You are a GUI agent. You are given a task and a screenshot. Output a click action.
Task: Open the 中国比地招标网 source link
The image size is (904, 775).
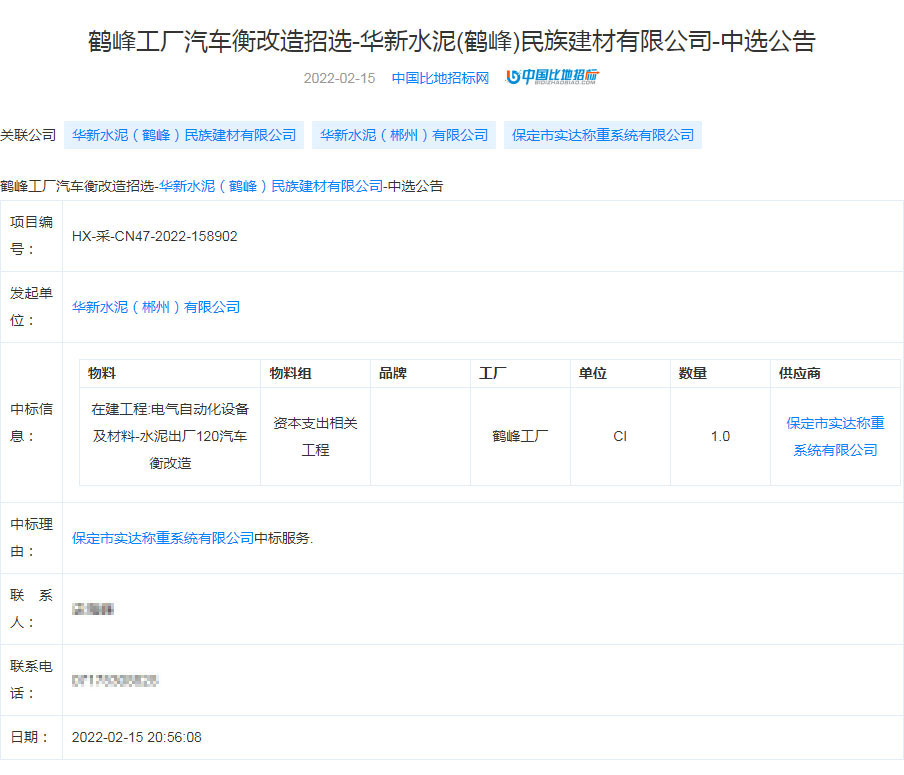coord(440,78)
